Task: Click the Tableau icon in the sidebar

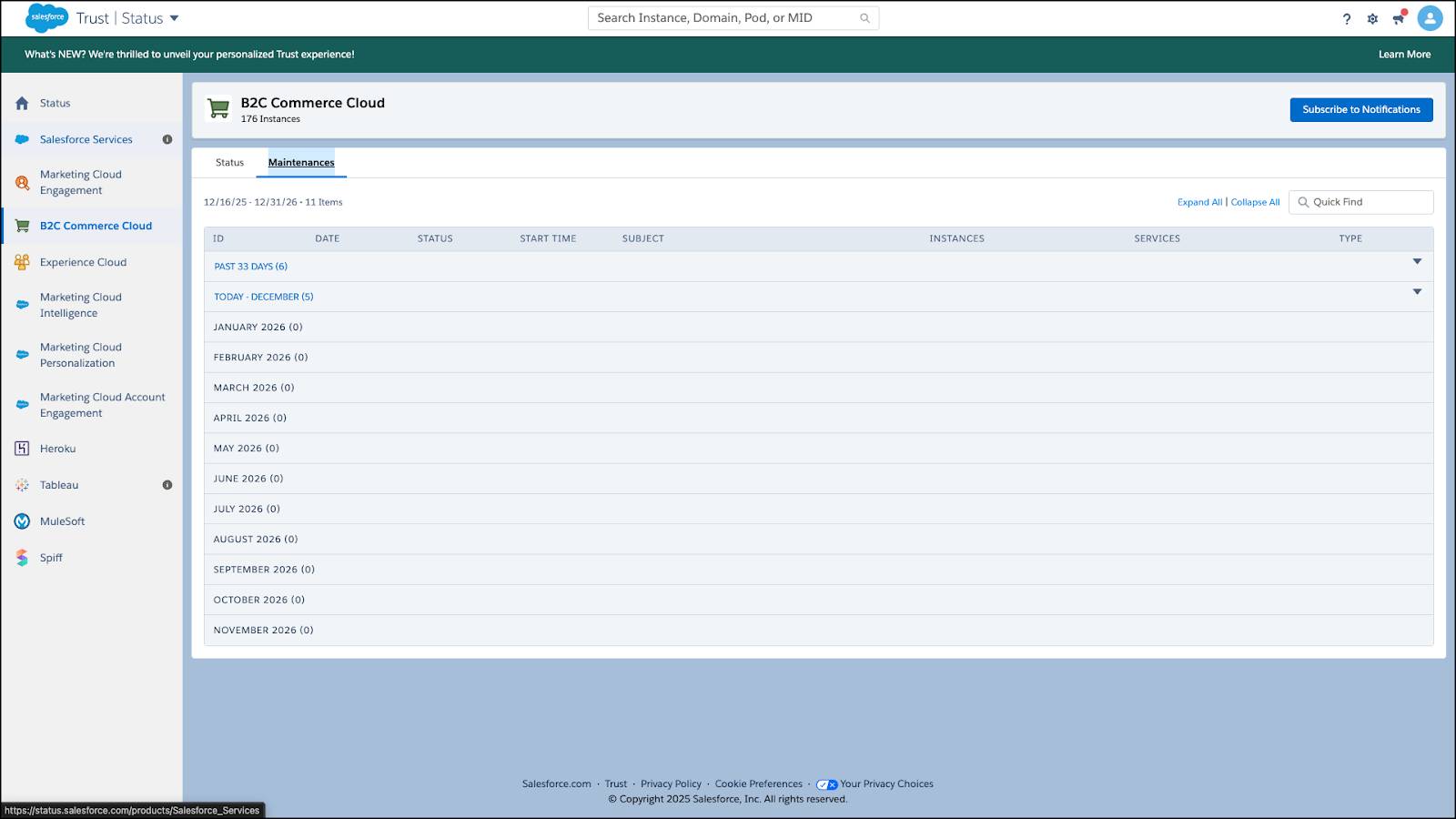Action: point(21,485)
